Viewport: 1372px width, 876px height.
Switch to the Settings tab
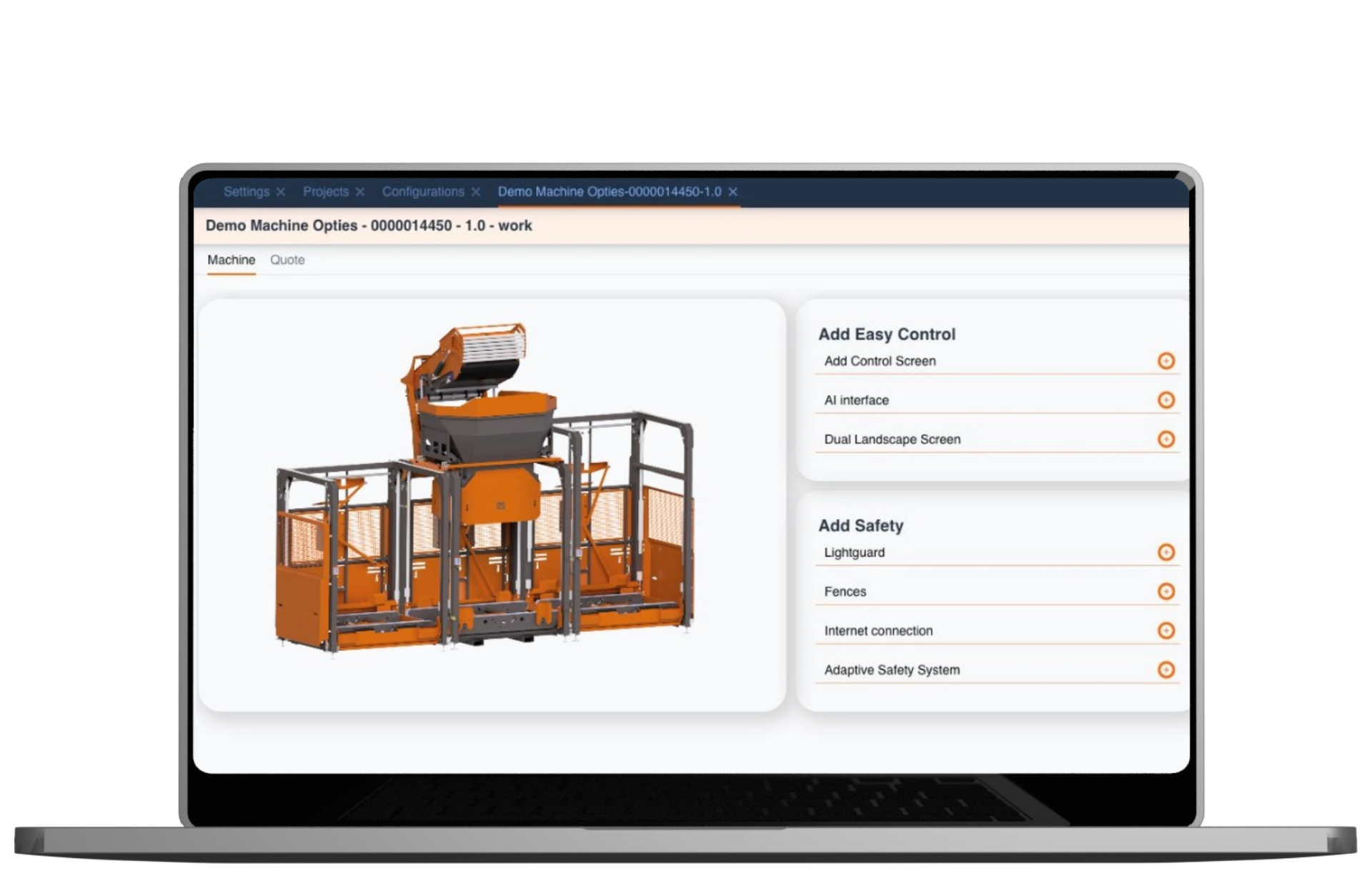[247, 191]
